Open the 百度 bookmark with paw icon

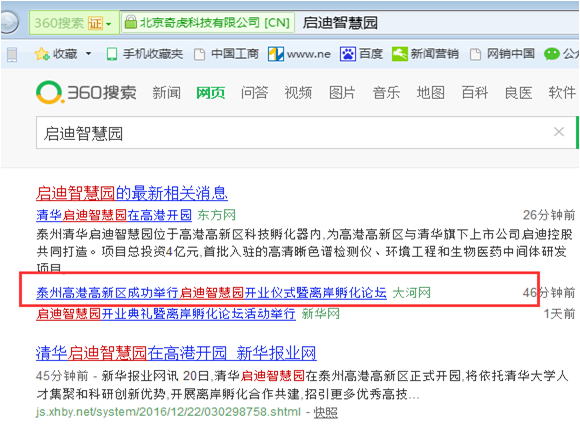[x=361, y=54]
